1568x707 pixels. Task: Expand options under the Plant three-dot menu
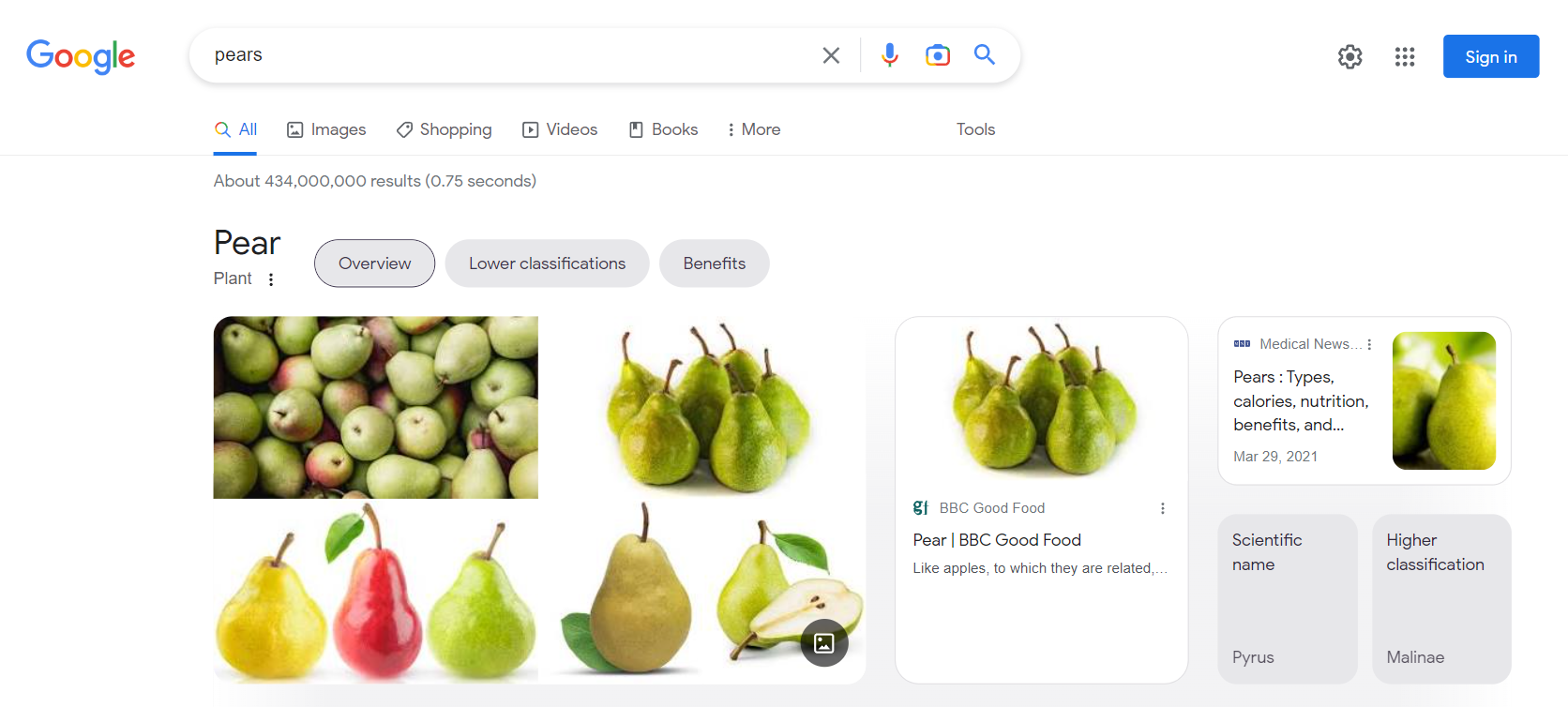(270, 278)
